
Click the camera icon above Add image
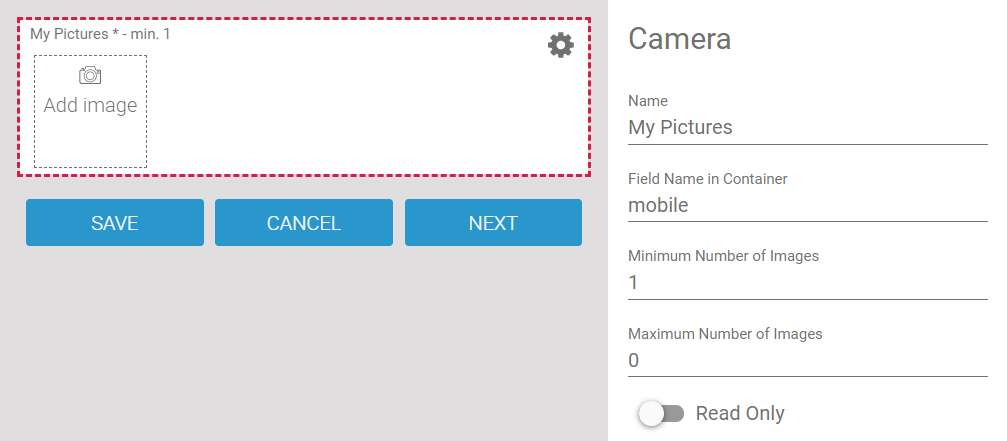tap(90, 75)
